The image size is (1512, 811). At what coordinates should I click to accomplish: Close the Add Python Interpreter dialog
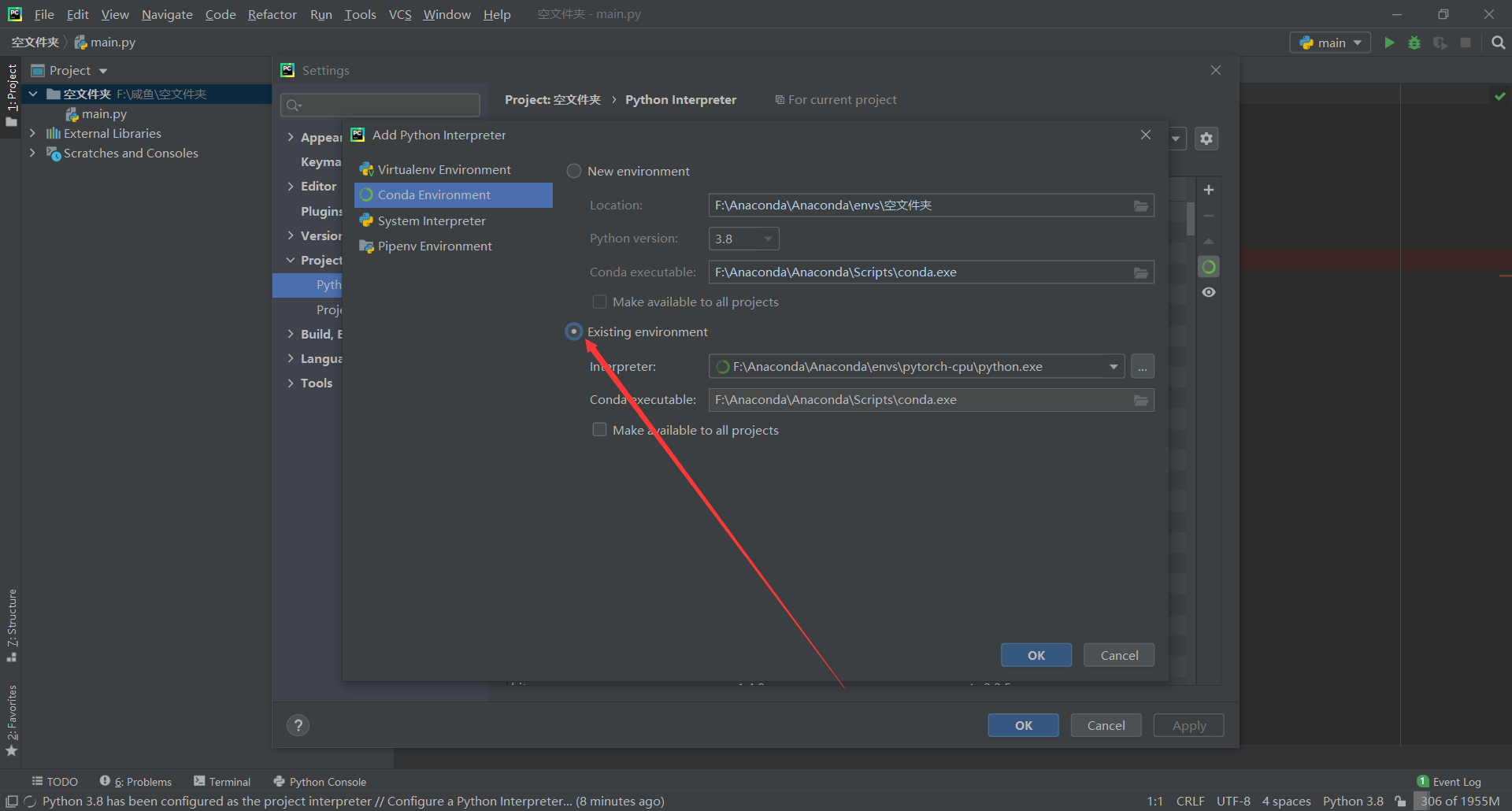1146,135
